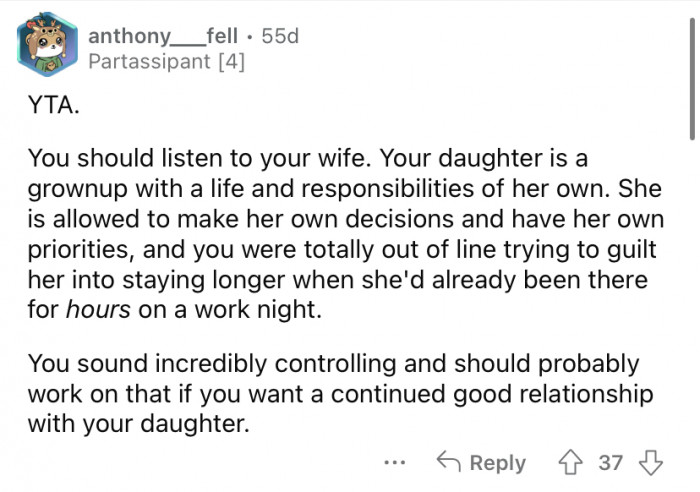The width and height of the screenshot is (700, 492).
Task: Click the reply arrow icon
Action: coord(448,463)
